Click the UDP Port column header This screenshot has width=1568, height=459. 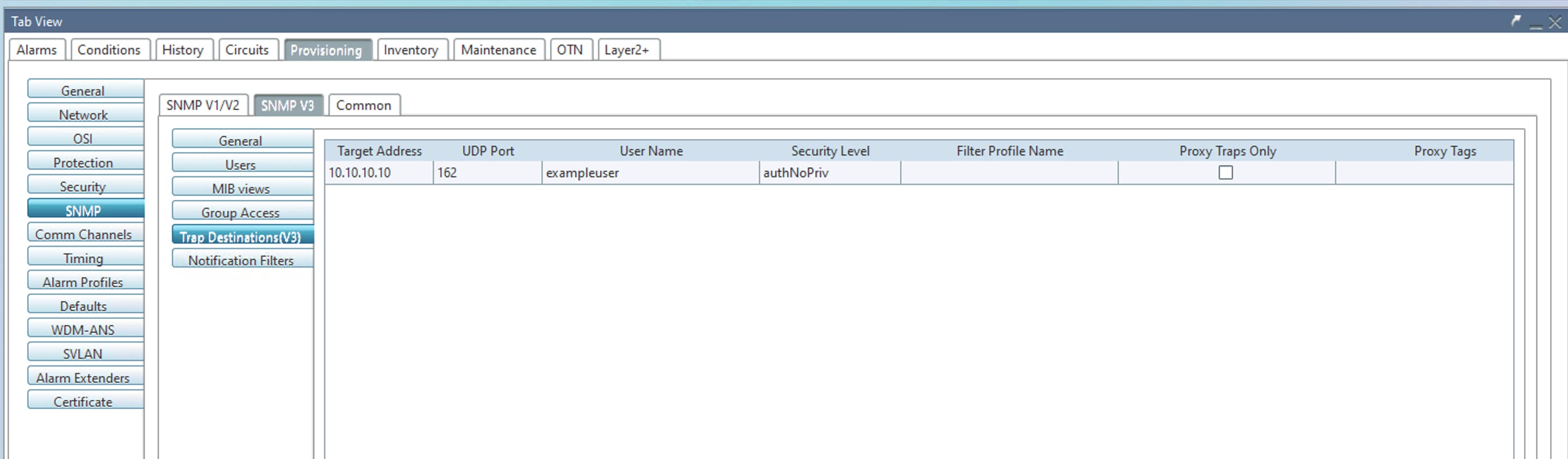(x=488, y=151)
